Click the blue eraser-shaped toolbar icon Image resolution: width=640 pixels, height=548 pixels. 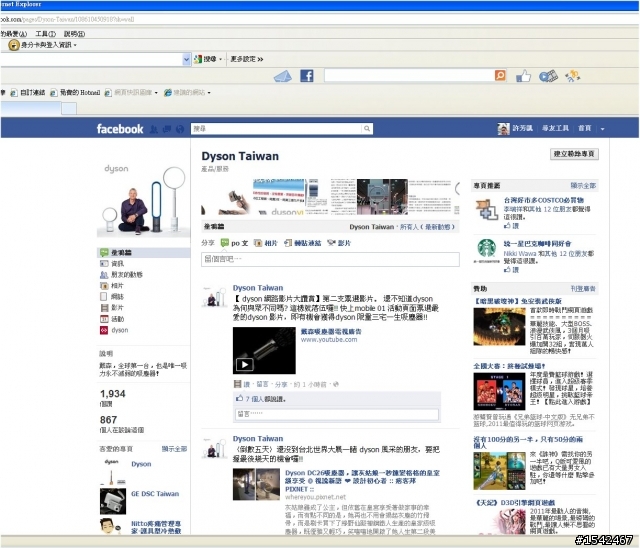pos(282,76)
